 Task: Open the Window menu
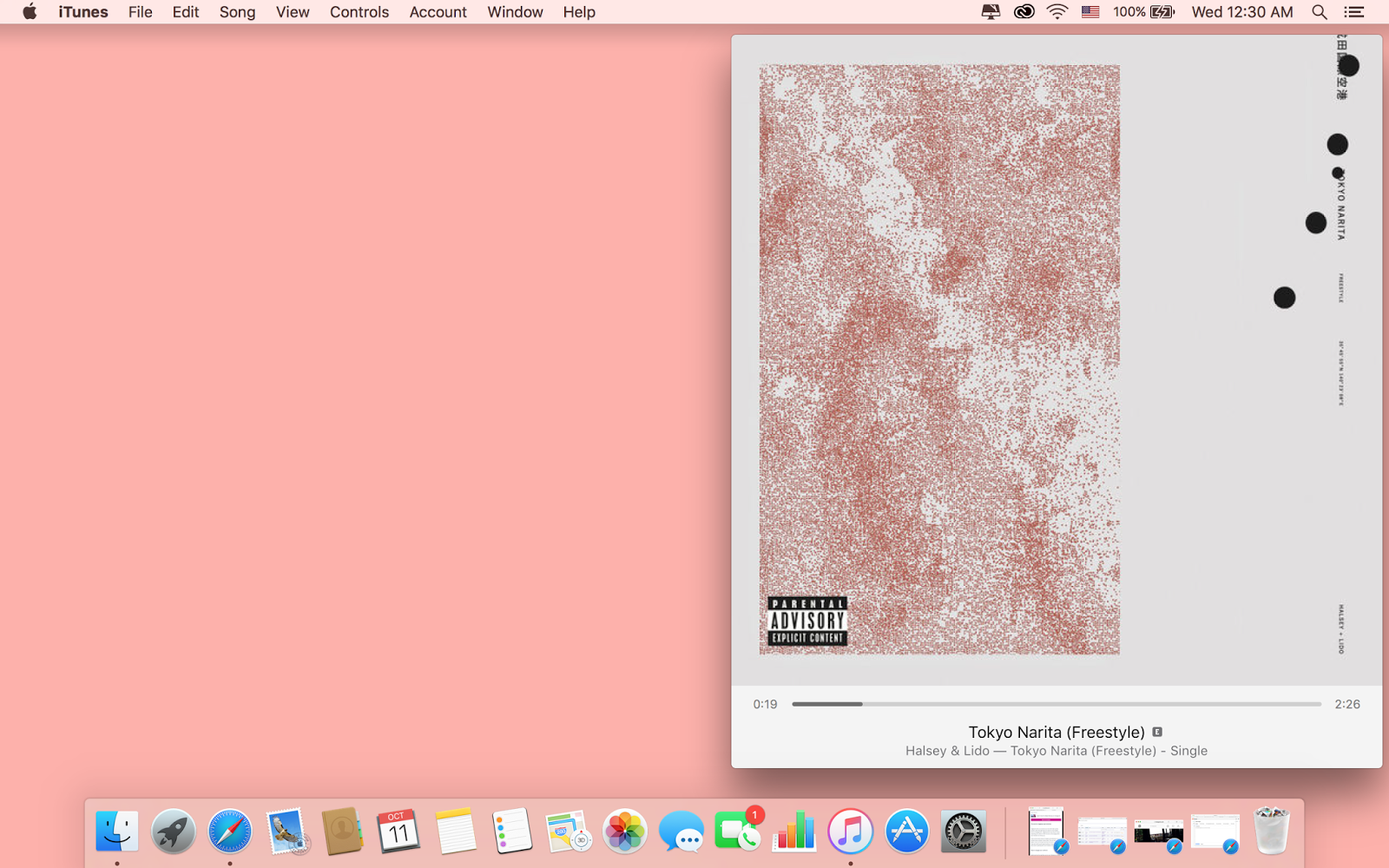(x=515, y=12)
